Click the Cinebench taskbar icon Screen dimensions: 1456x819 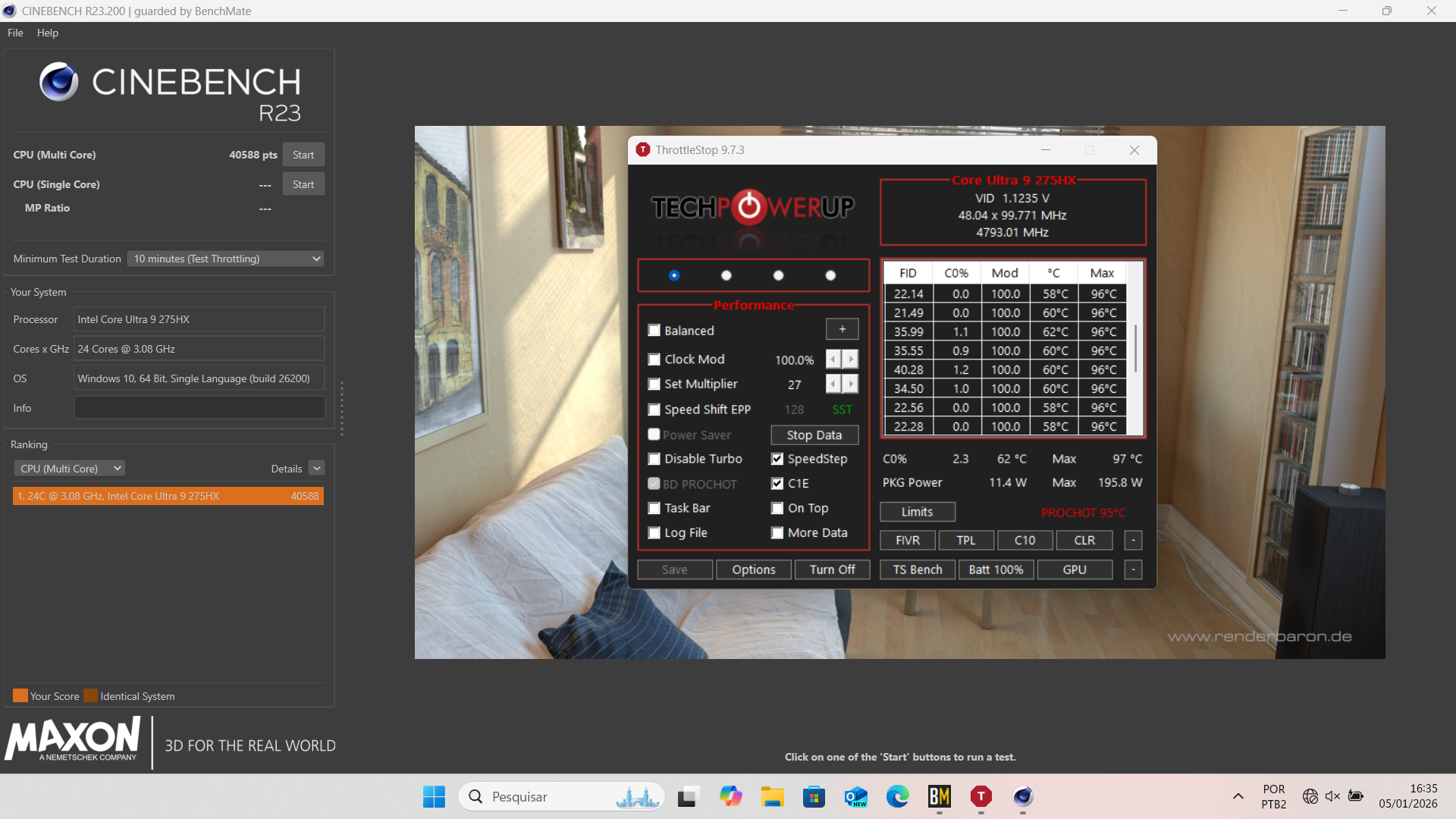click(1022, 796)
